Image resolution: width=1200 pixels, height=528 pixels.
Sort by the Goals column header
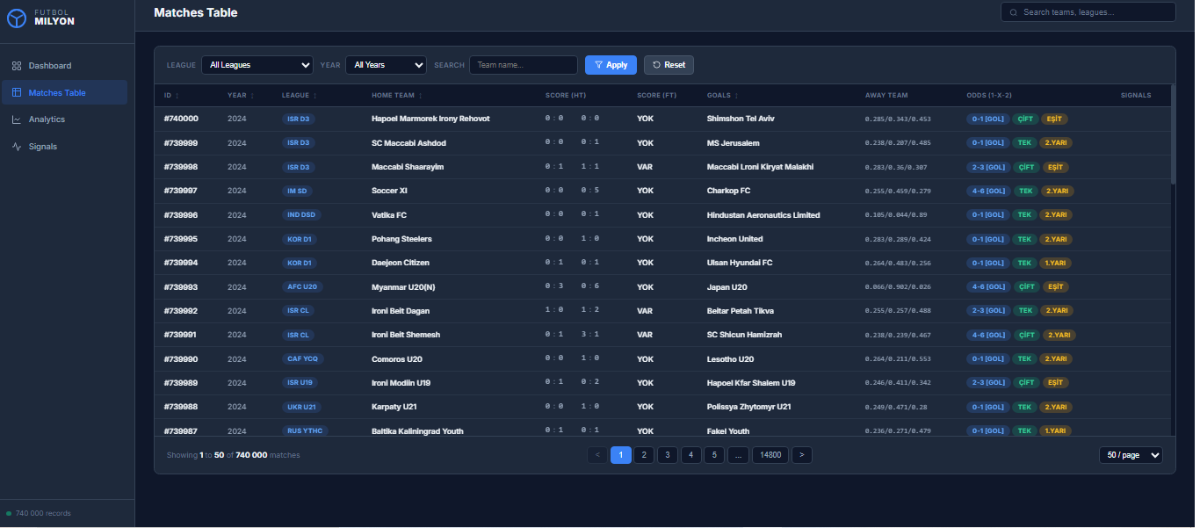[722, 96]
